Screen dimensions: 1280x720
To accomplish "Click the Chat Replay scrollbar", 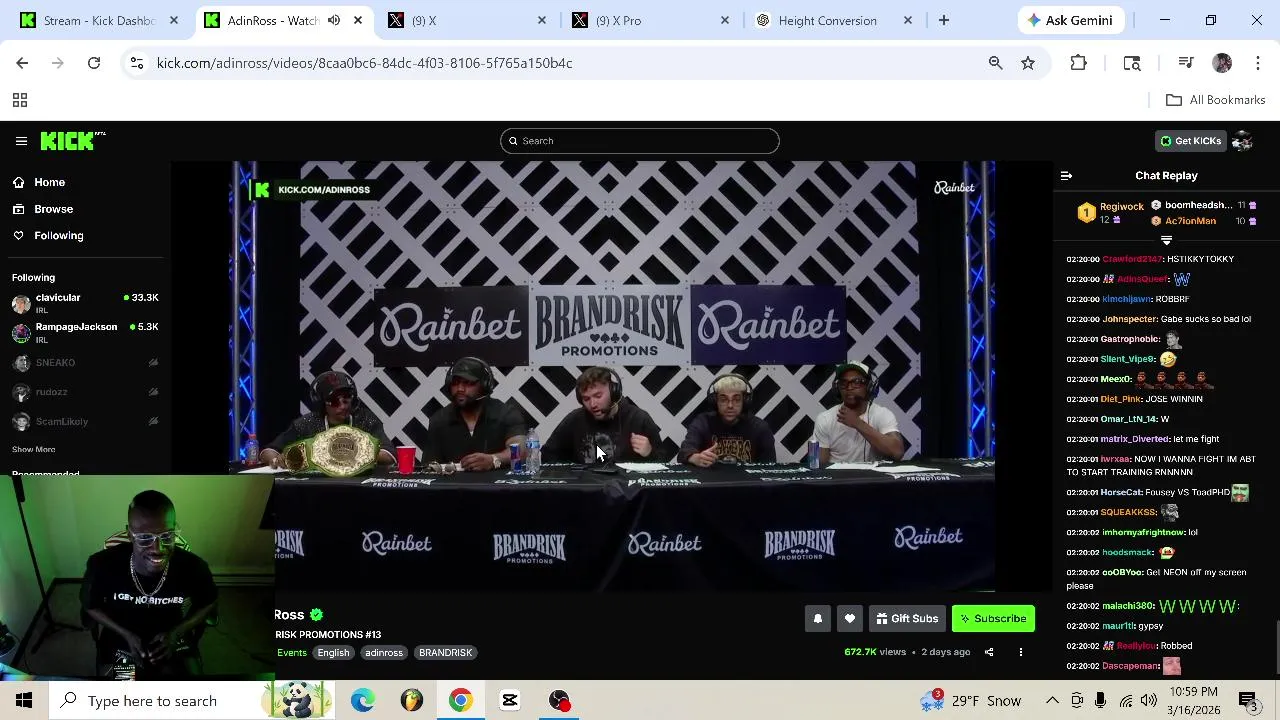I will pos(1276,648).
